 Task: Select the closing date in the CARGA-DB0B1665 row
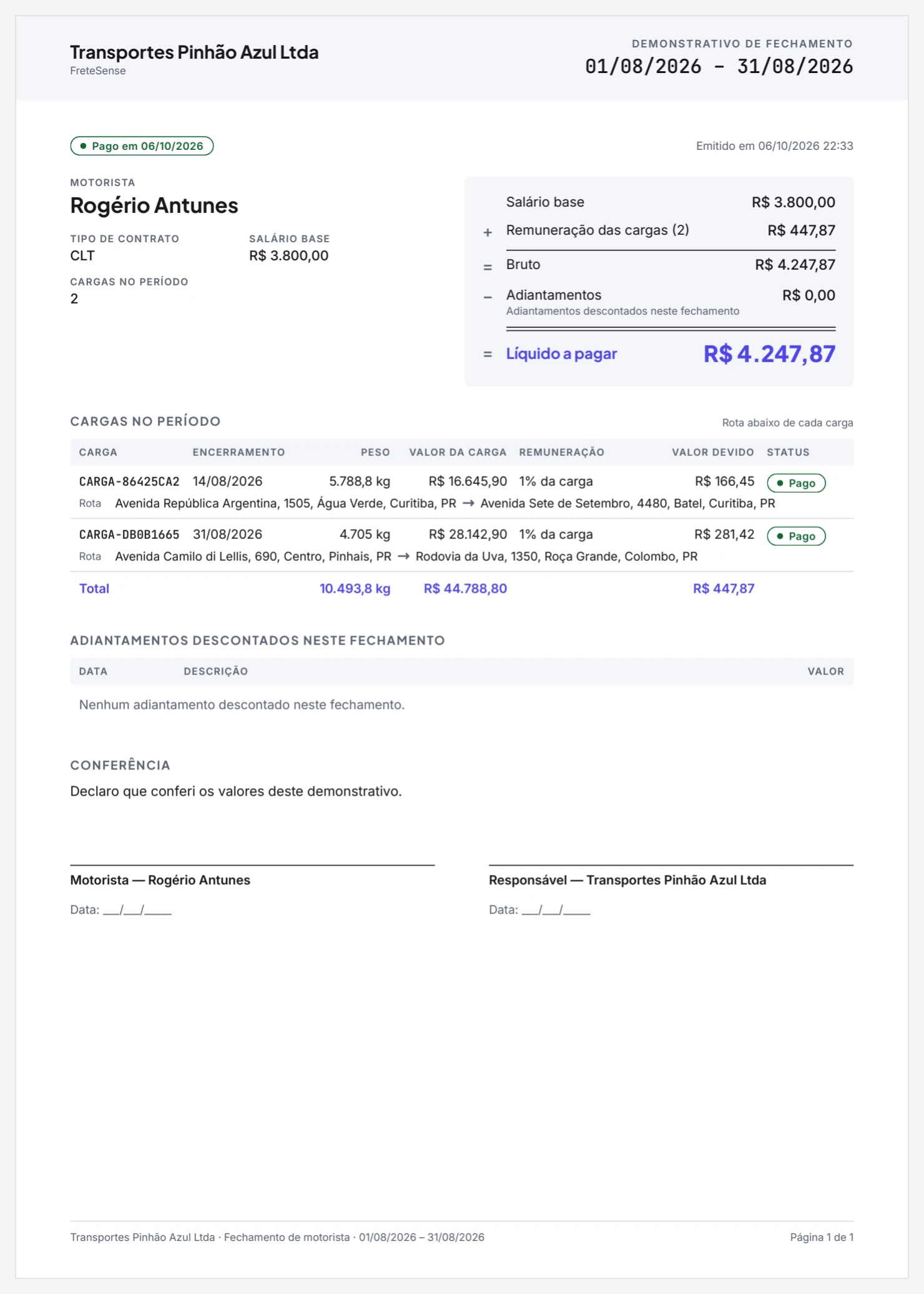[x=227, y=535]
